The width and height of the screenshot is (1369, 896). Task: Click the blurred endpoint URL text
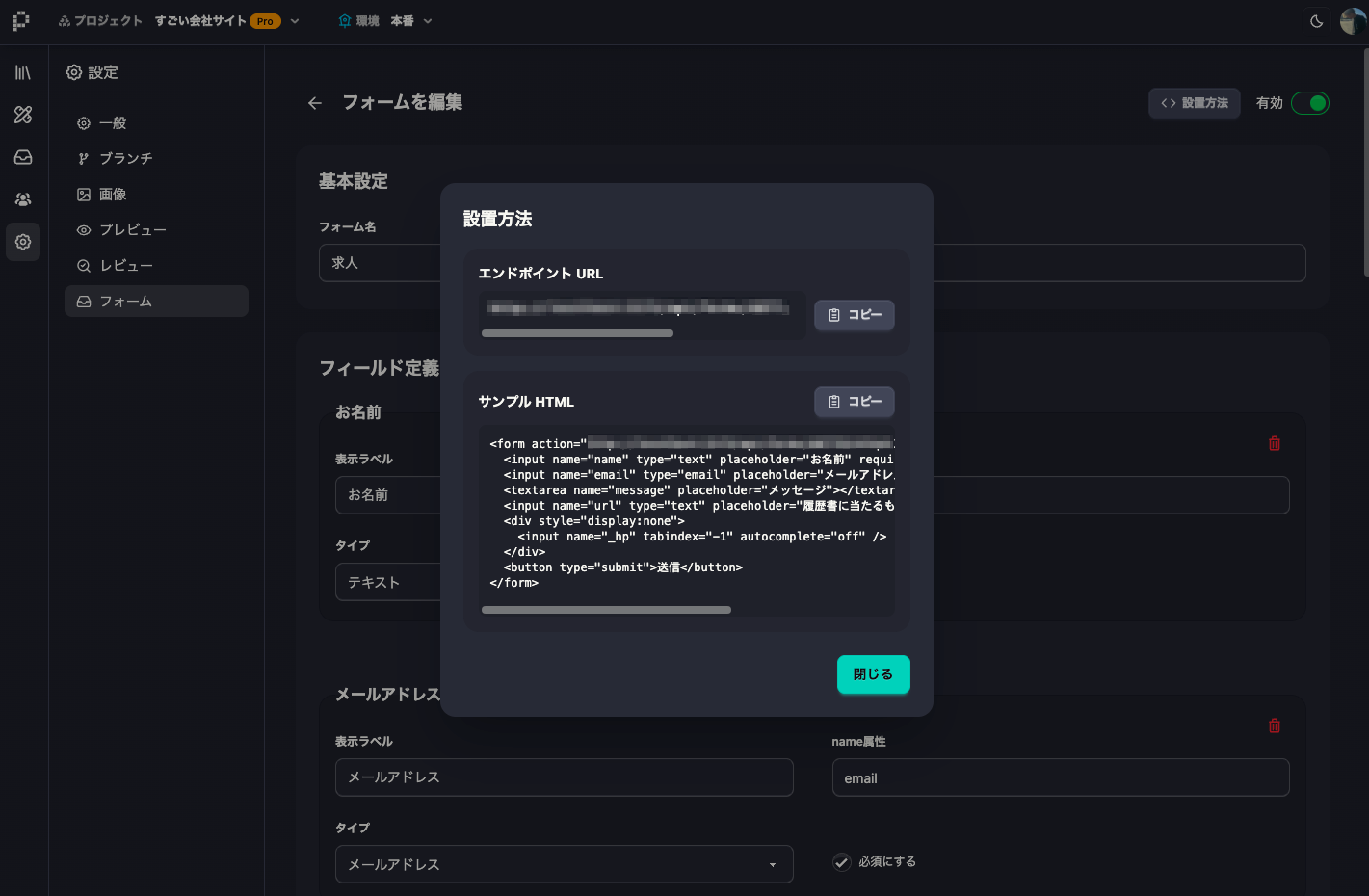coord(639,308)
